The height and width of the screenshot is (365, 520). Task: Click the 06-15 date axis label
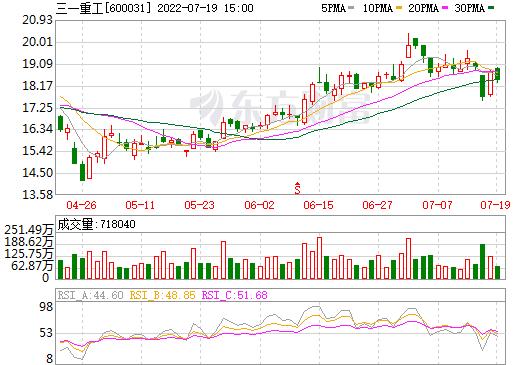click(x=318, y=205)
